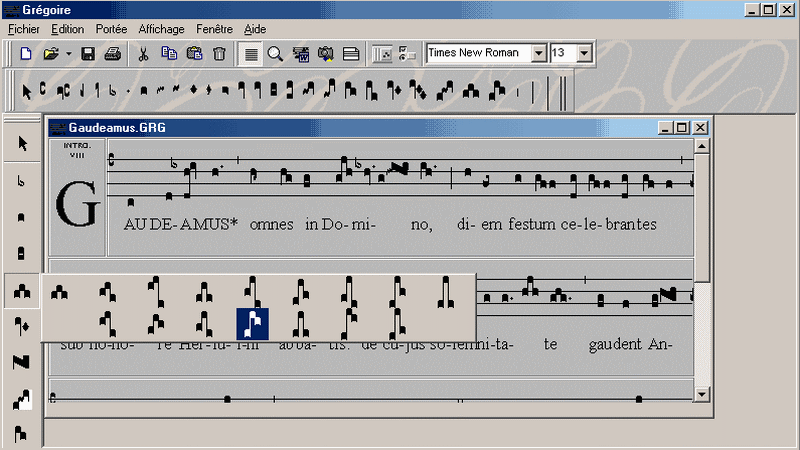
Task: Export to Word using the W icon
Action: [301, 54]
